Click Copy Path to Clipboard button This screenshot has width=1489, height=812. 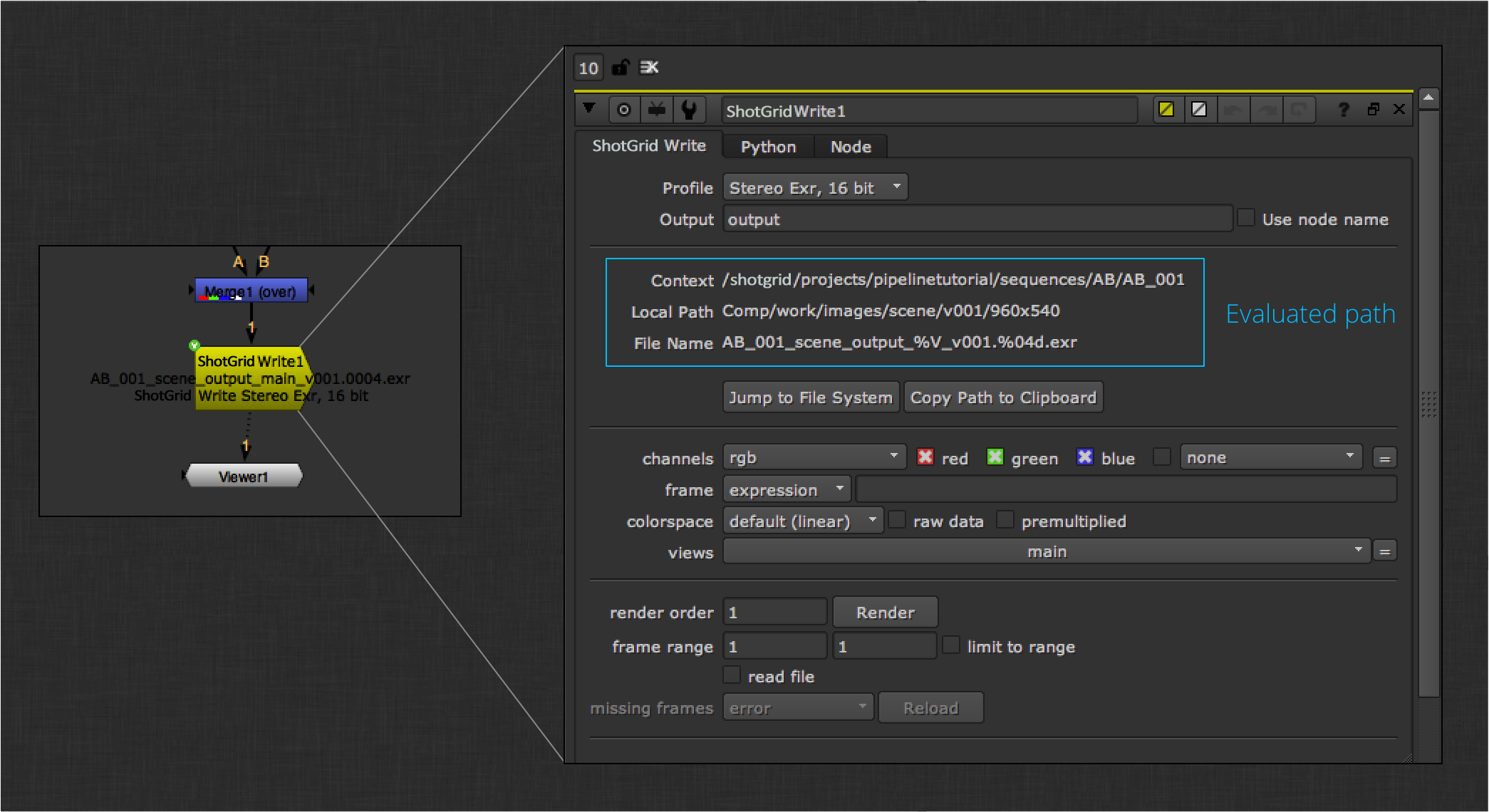tap(1003, 397)
